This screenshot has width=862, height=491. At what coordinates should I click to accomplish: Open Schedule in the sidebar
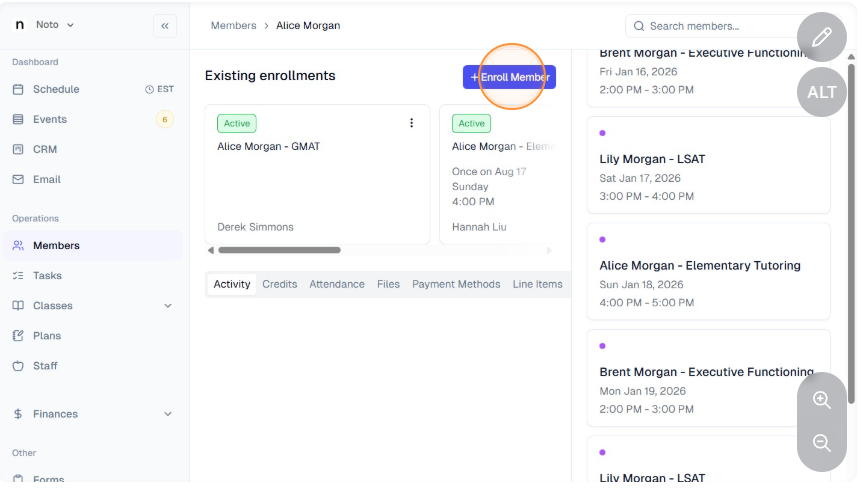(56, 89)
